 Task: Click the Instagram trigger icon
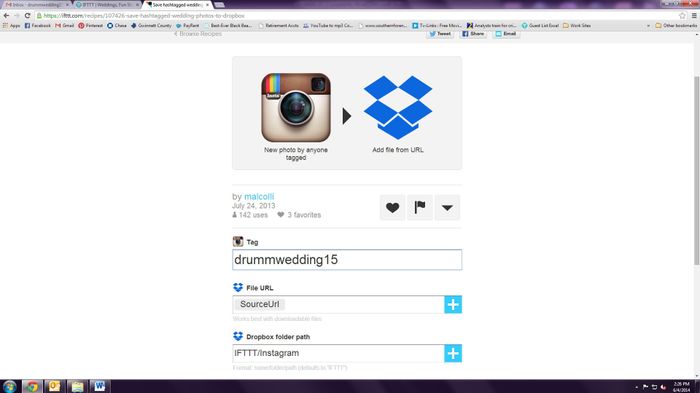click(296, 108)
